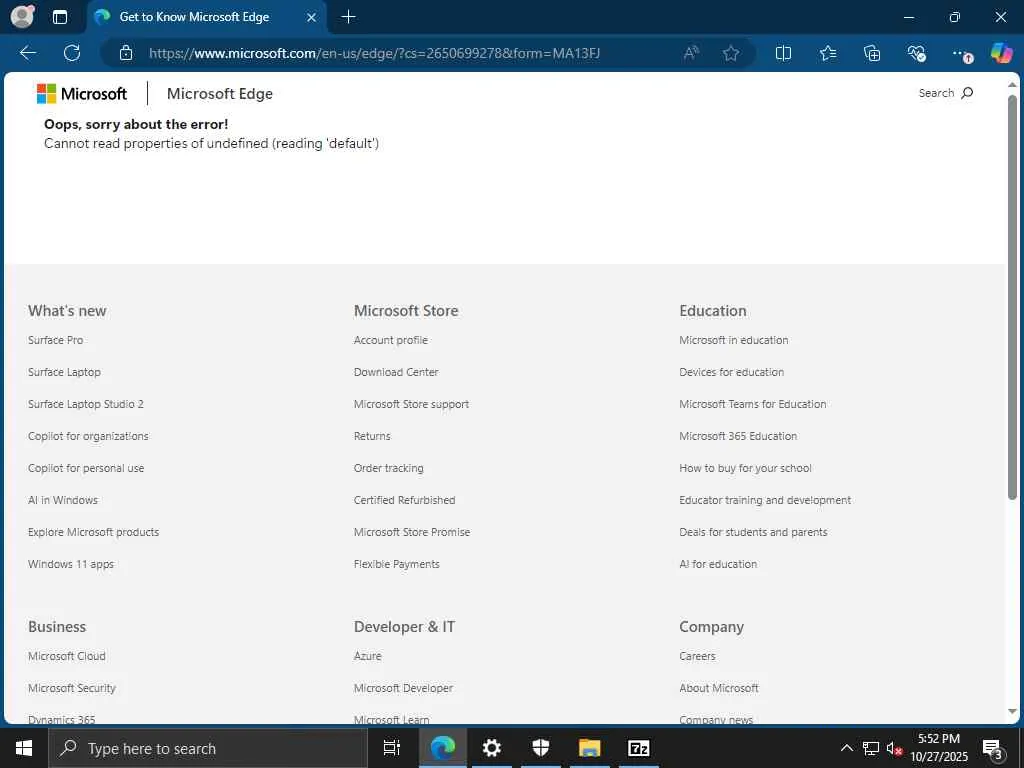This screenshot has height=768, width=1024.
Task: Open File Explorer on the taskbar
Action: coord(589,748)
